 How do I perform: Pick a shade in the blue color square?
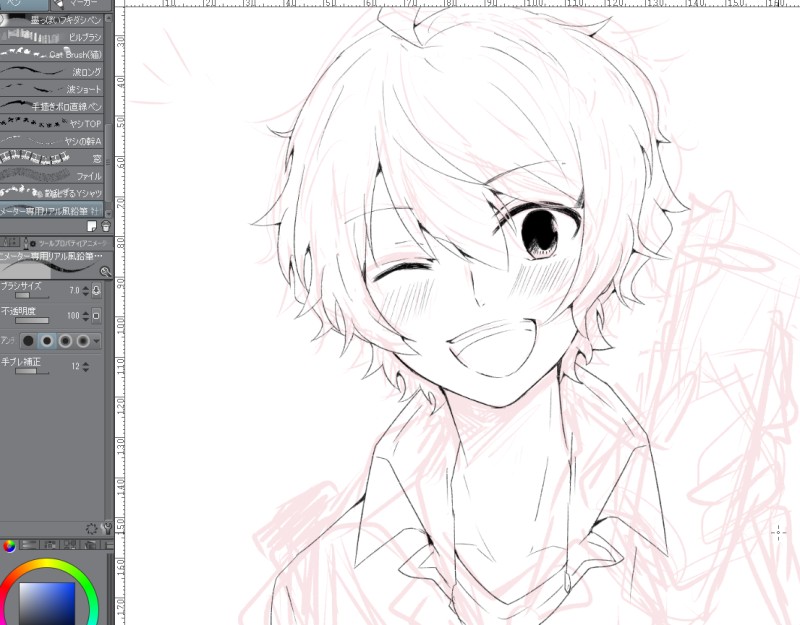[x=47, y=604]
